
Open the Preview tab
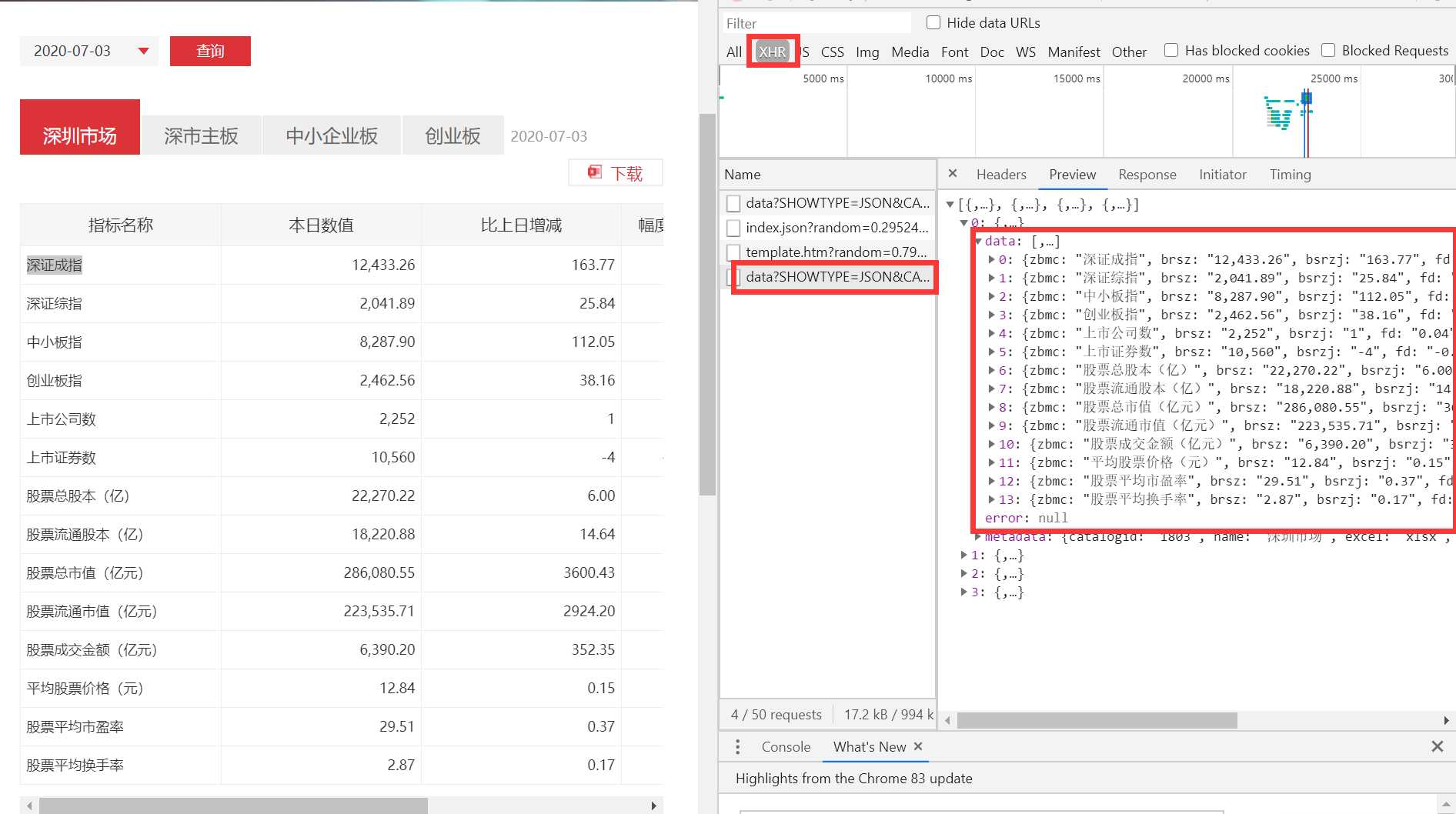(1072, 175)
